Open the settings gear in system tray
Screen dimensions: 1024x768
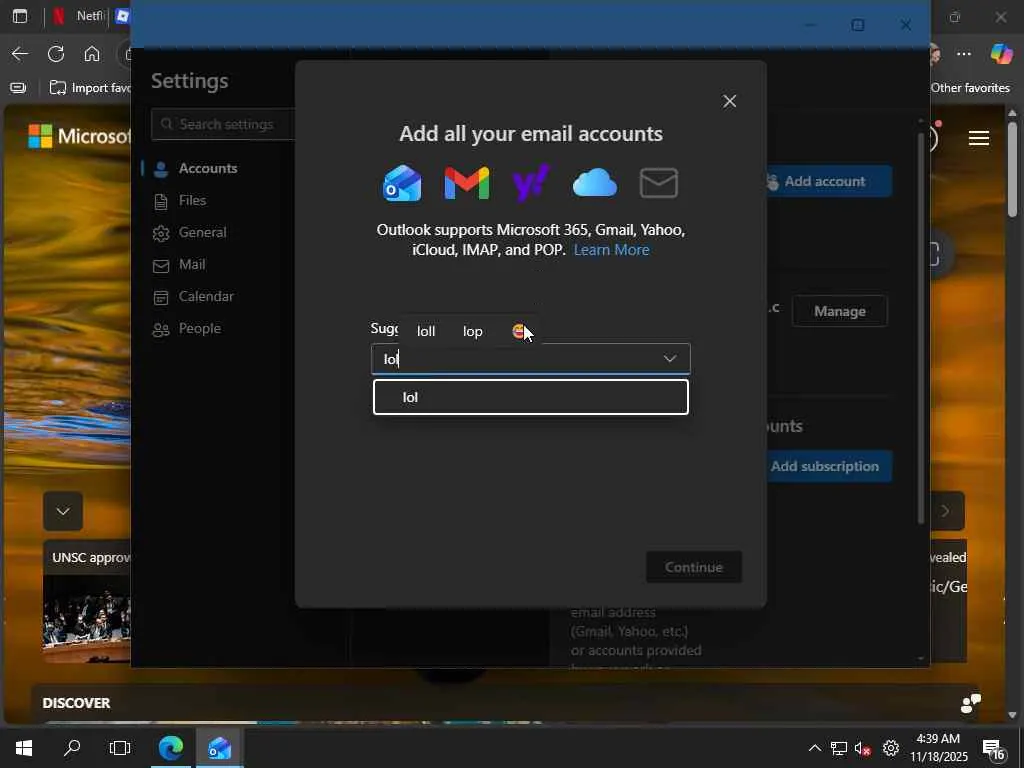[x=891, y=748]
